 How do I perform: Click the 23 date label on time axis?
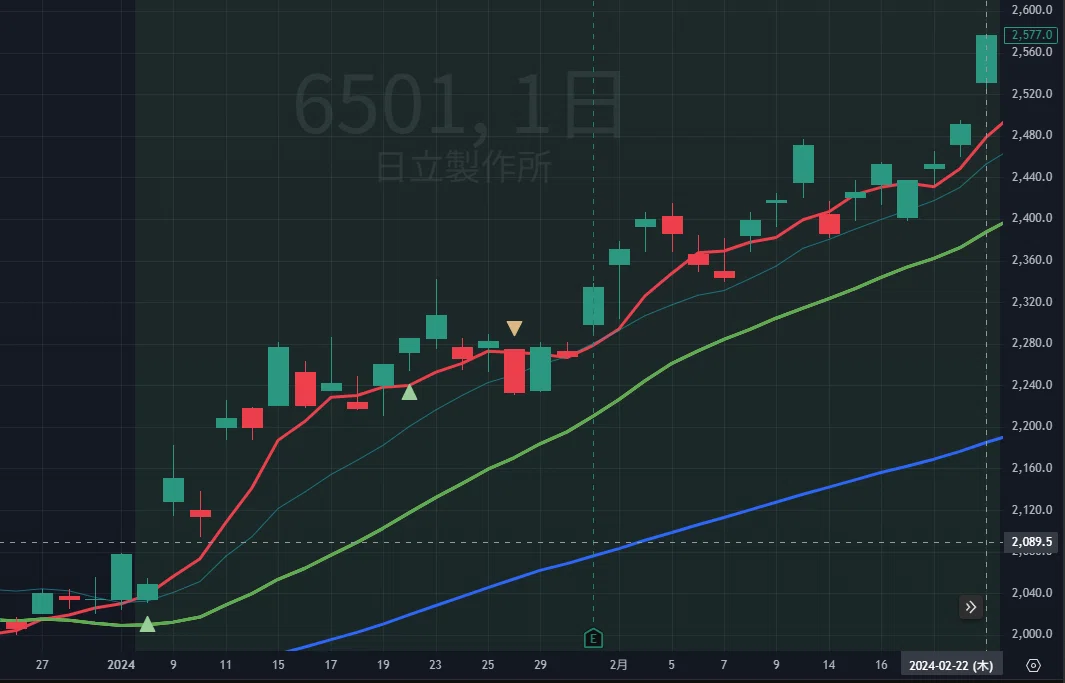coord(435,665)
